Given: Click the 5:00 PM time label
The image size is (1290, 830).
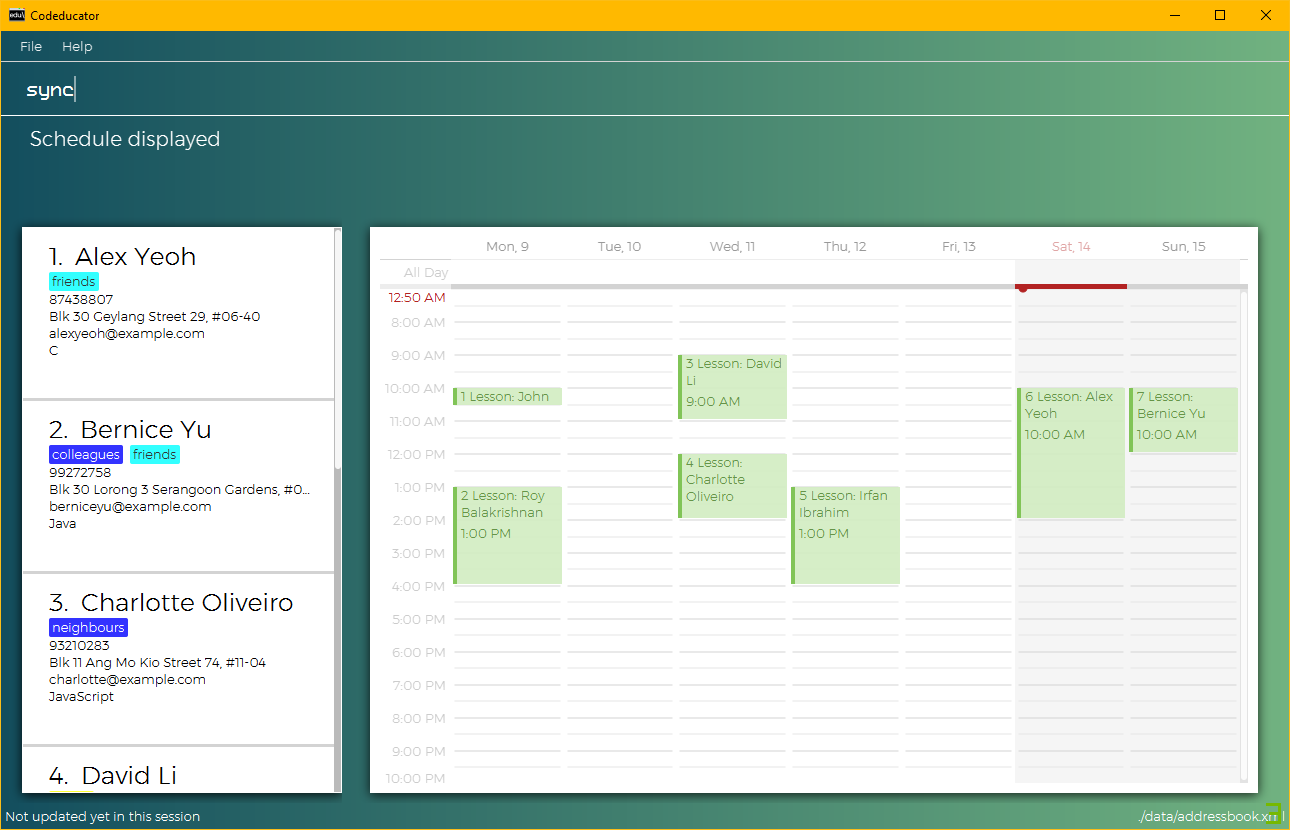Looking at the screenshot, I should click(419, 619).
